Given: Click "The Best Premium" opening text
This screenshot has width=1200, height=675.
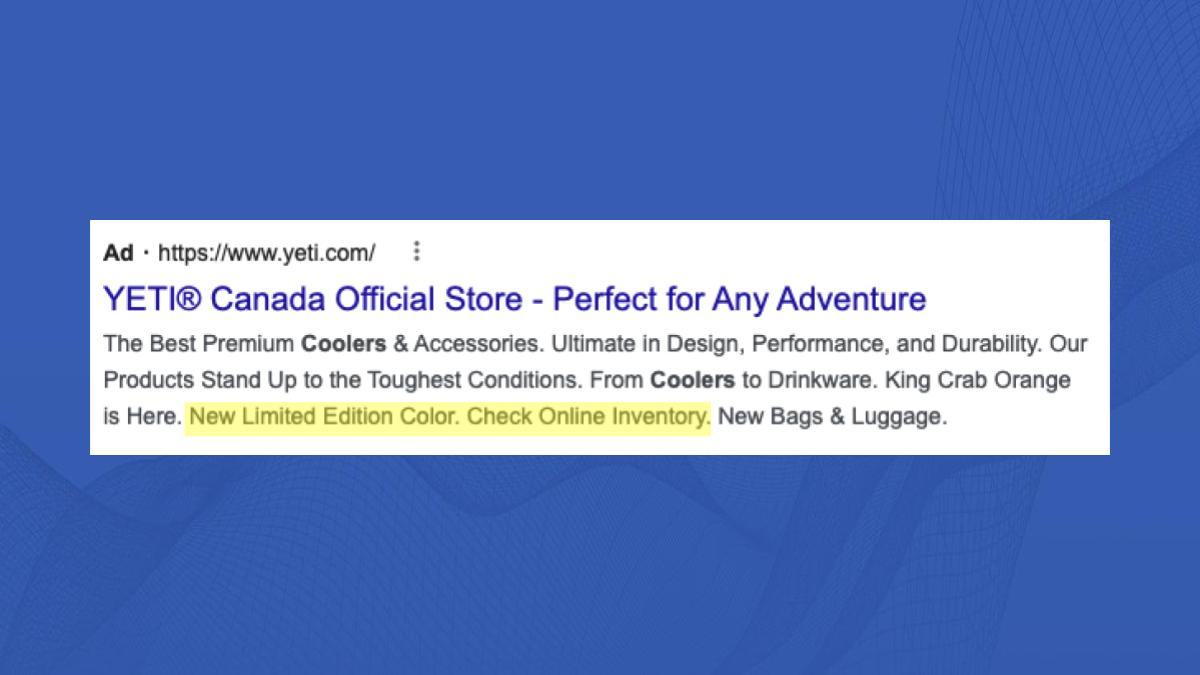Looking at the screenshot, I should point(199,344).
